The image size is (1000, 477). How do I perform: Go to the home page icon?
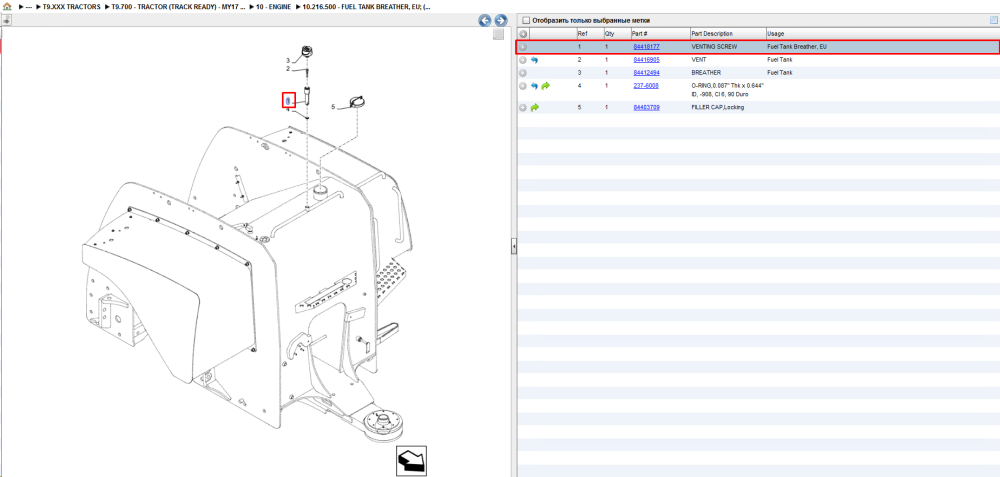pyautogui.click(x=7, y=6)
